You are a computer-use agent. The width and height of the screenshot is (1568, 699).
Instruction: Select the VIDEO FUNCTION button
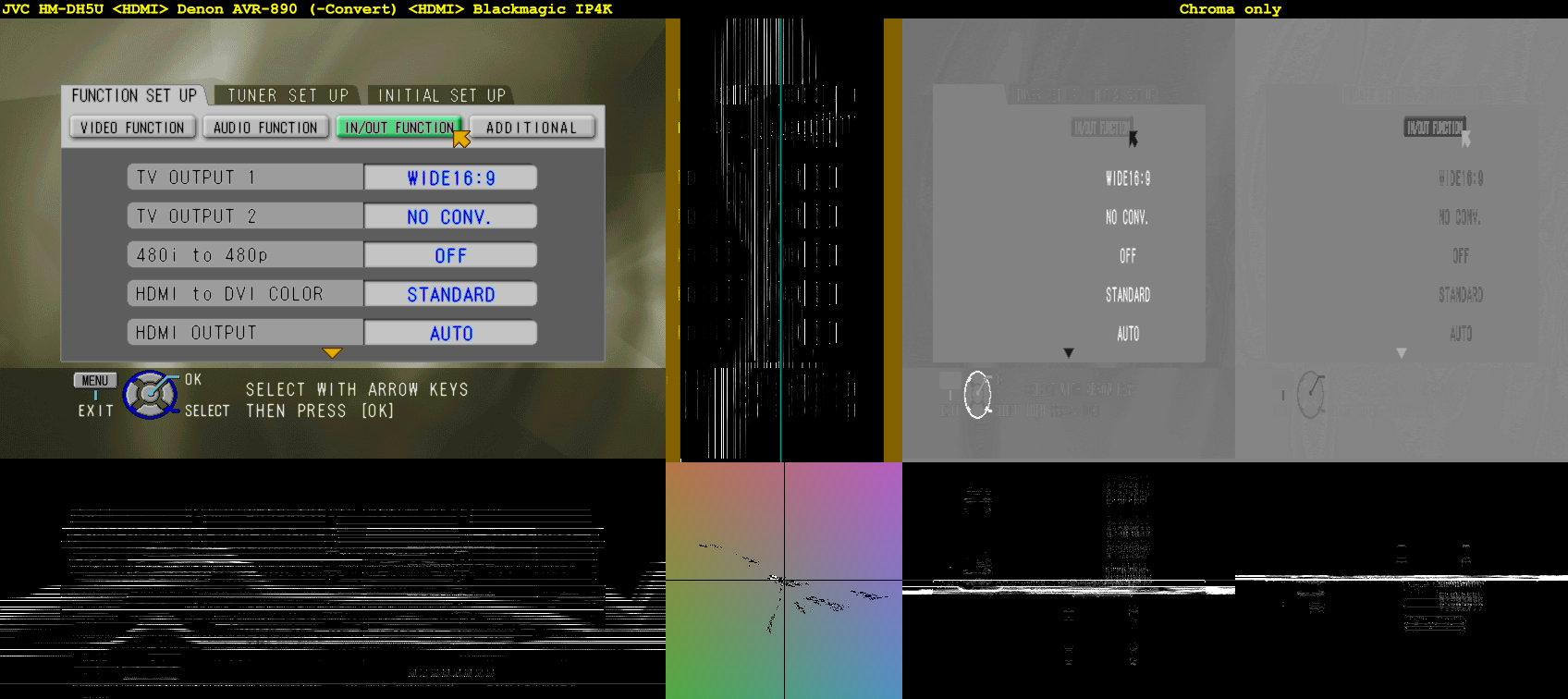132,128
